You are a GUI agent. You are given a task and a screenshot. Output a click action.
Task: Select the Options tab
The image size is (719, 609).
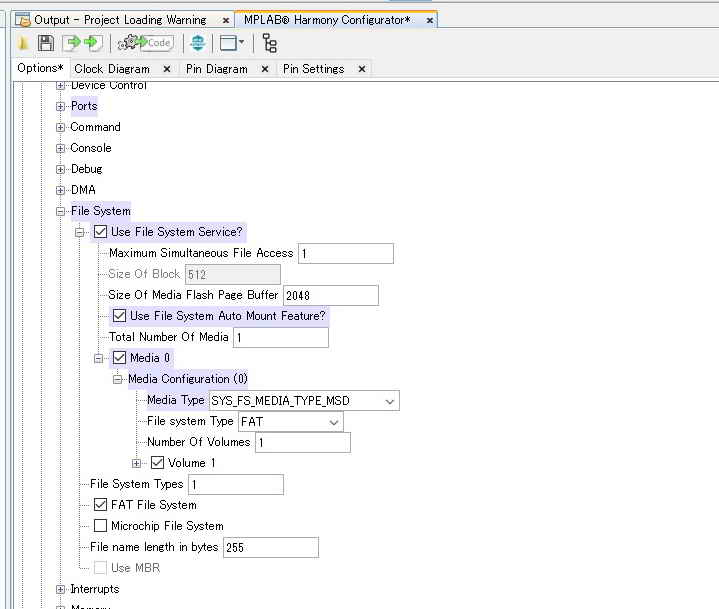tap(40, 68)
